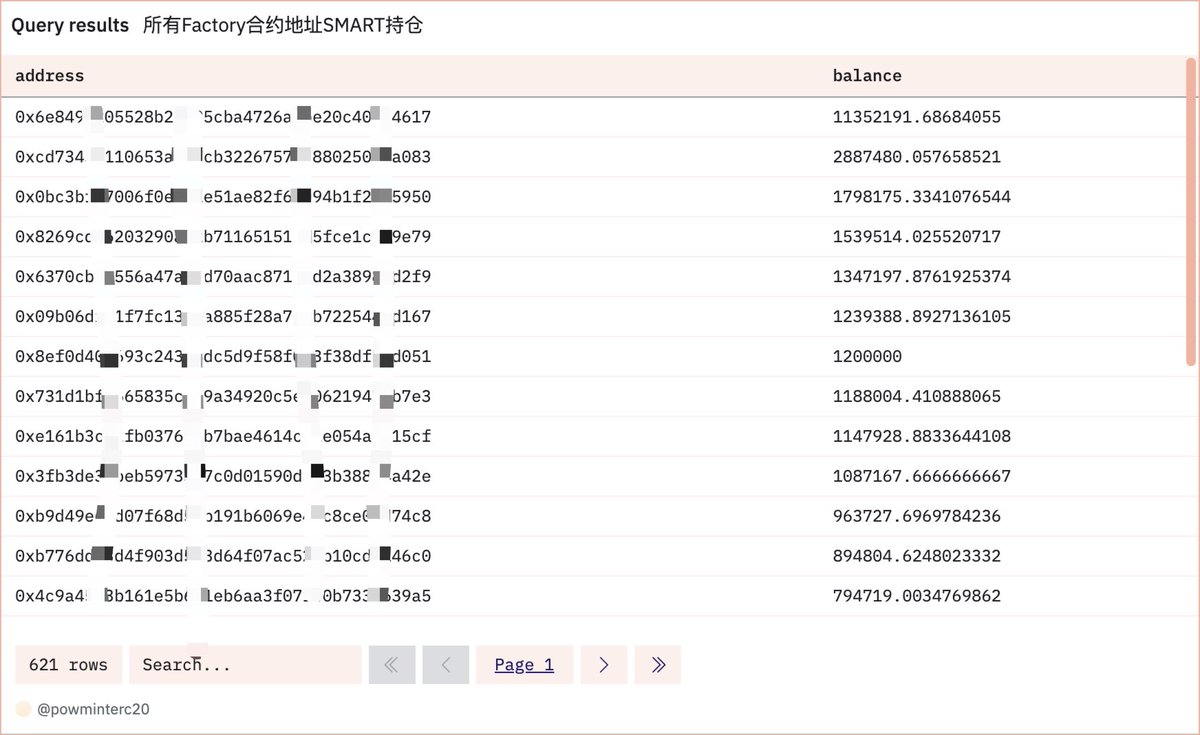Expand the address column sort options
This screenshot has height=735, width=1200.
tap(49, 75)
